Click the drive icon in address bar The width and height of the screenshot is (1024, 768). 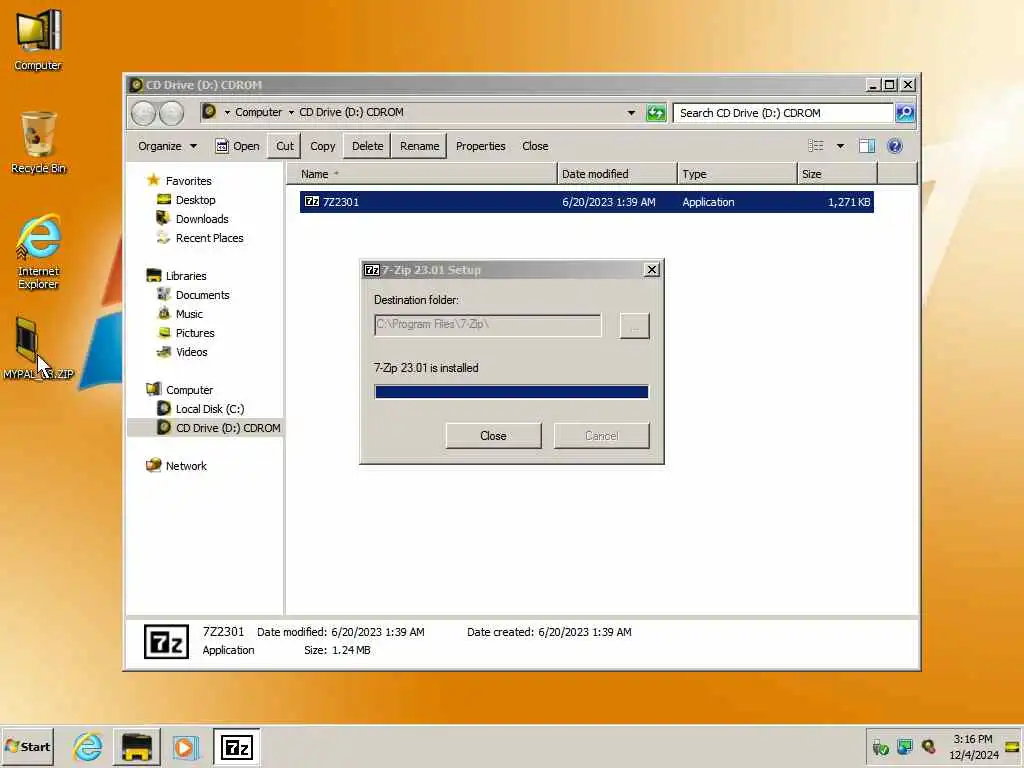(209, 112)
